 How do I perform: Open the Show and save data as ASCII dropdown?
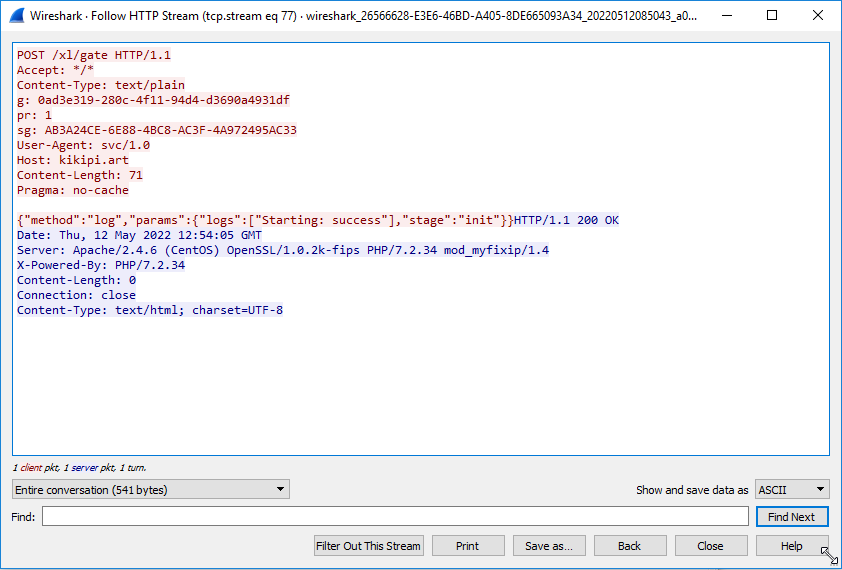792,489
